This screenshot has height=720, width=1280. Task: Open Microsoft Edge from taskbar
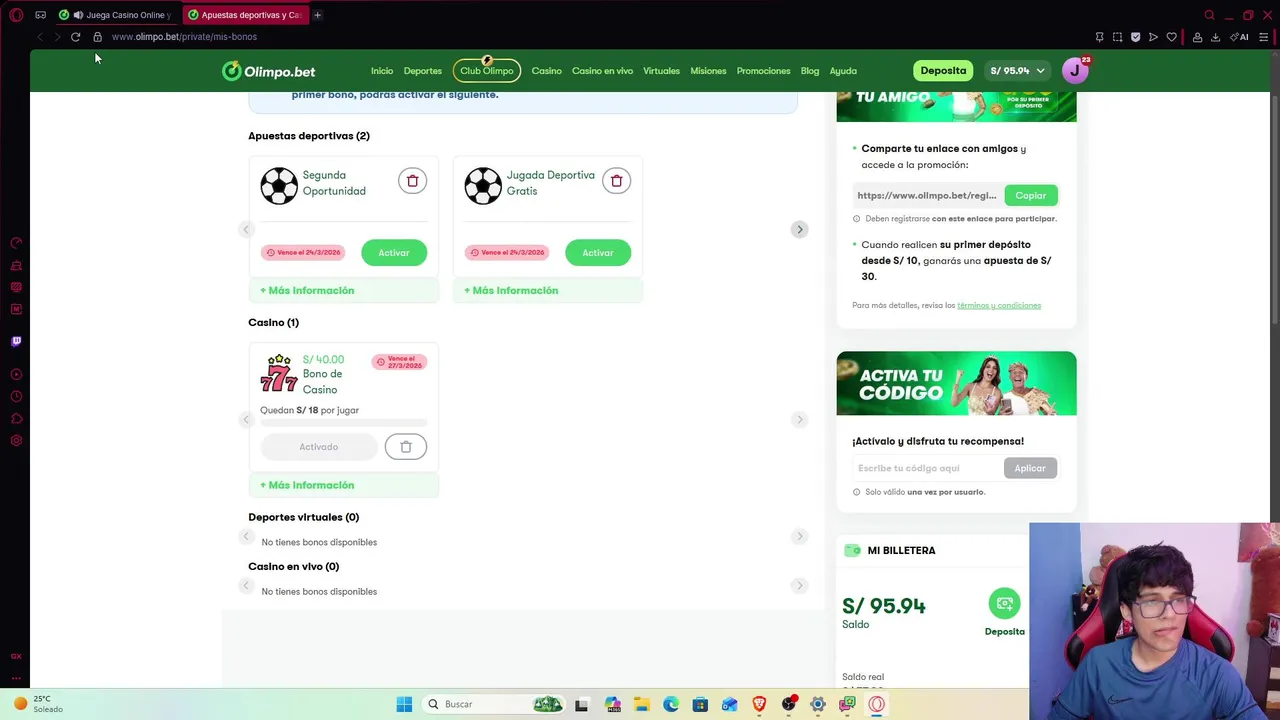671,704
